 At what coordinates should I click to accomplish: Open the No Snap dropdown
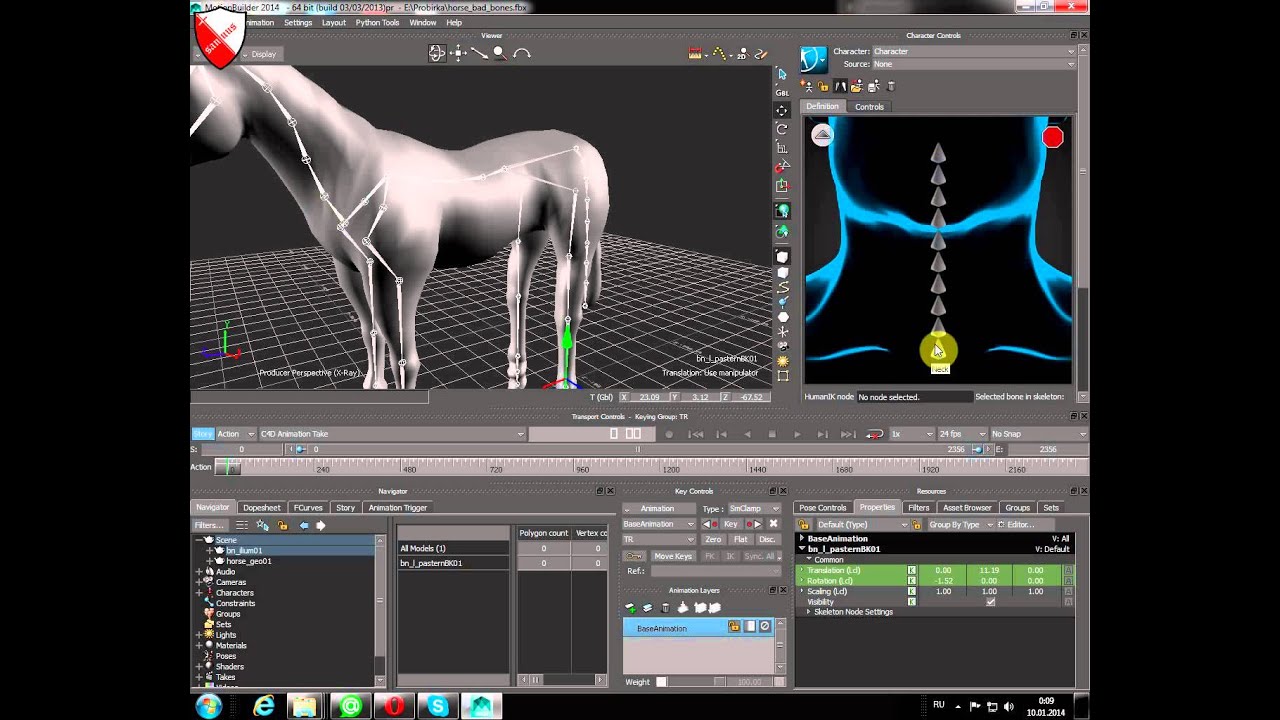(1038, 434)
